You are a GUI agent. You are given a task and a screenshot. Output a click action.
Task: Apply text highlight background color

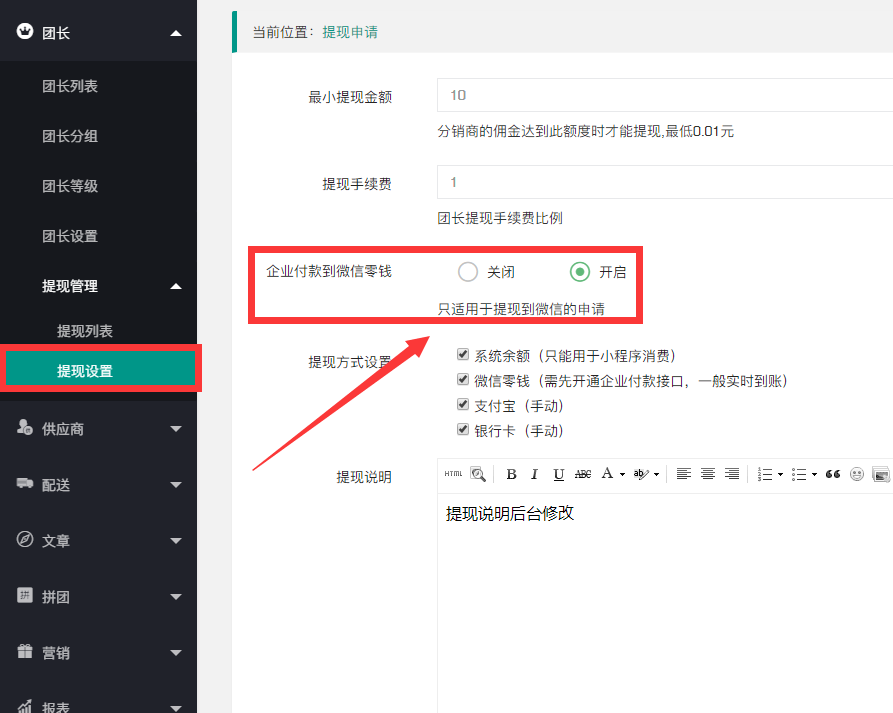click(x=641, y=474)
